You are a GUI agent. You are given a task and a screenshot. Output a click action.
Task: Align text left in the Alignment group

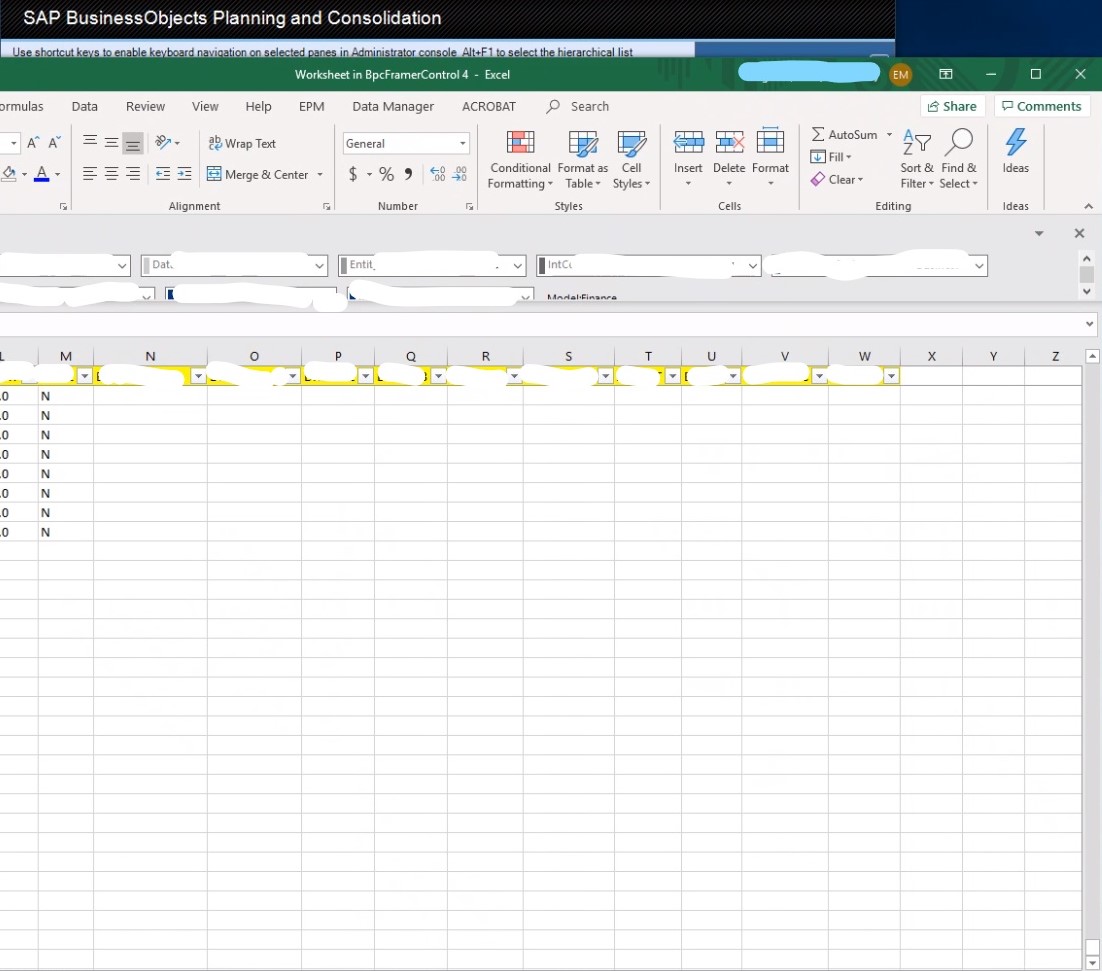[90, 174]
